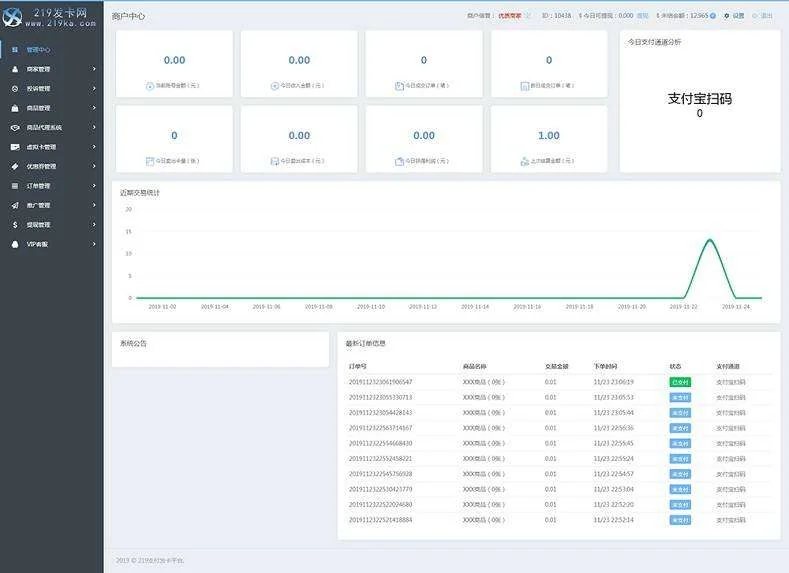Screen dimensions: 789x573
Task: Expand the 订单管理 submenu chevron
Action: point(94,186)
